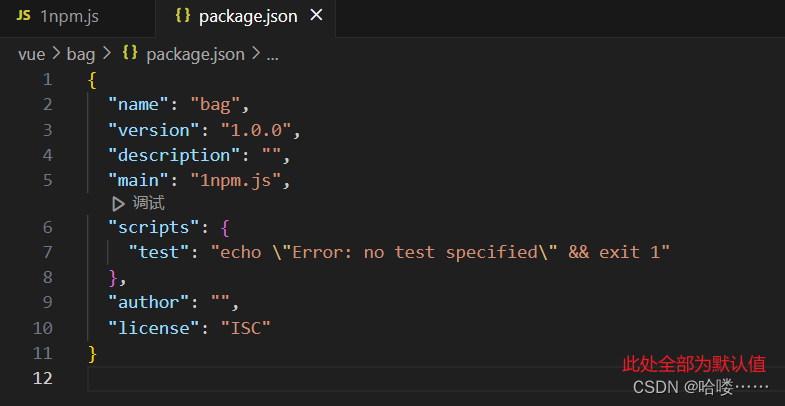Open the vue breadcrumb folder
The height and width of the screenshot is (406, 785).
[32, 54]
